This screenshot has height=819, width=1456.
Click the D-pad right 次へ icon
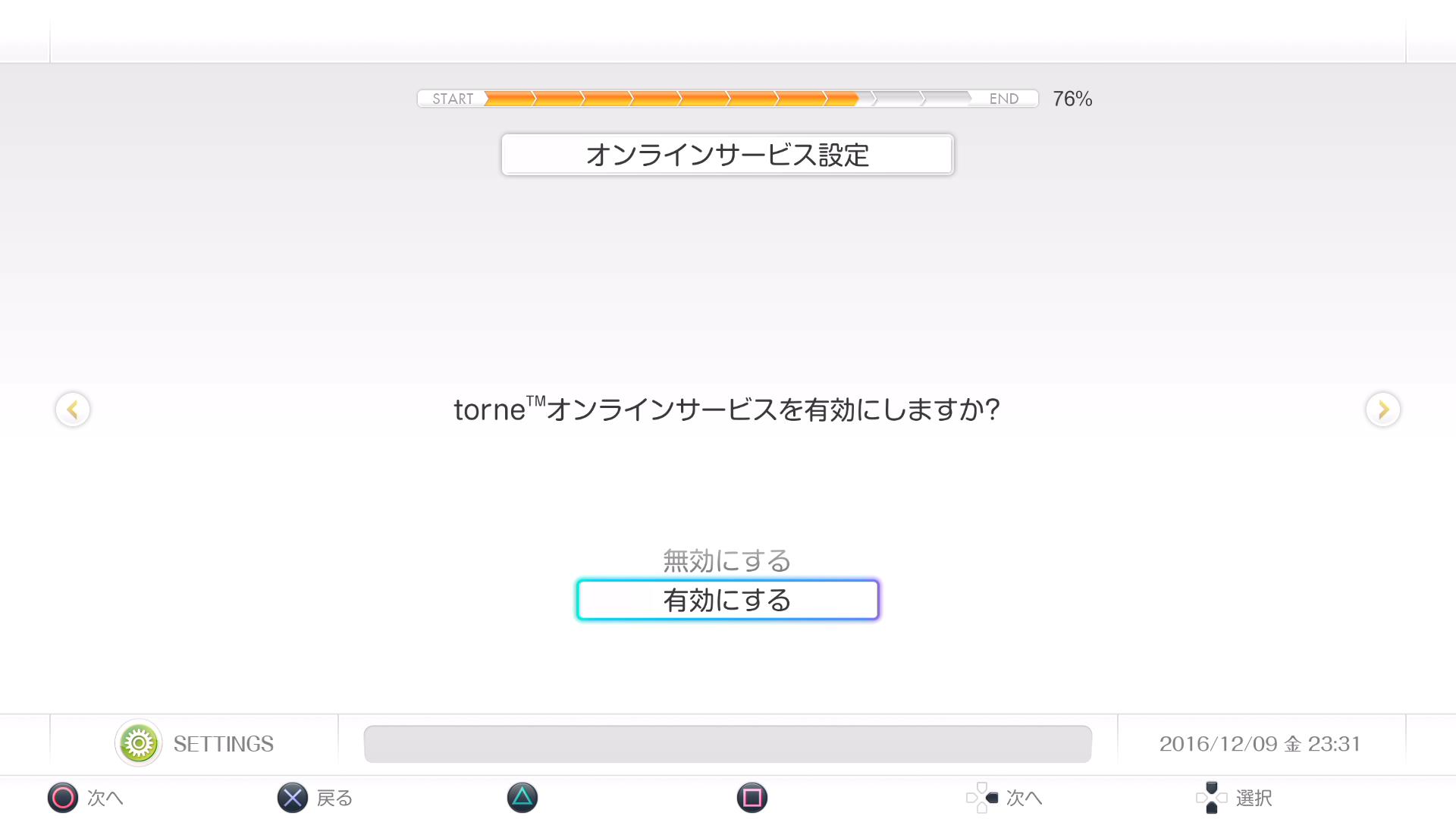pos(982,798)
